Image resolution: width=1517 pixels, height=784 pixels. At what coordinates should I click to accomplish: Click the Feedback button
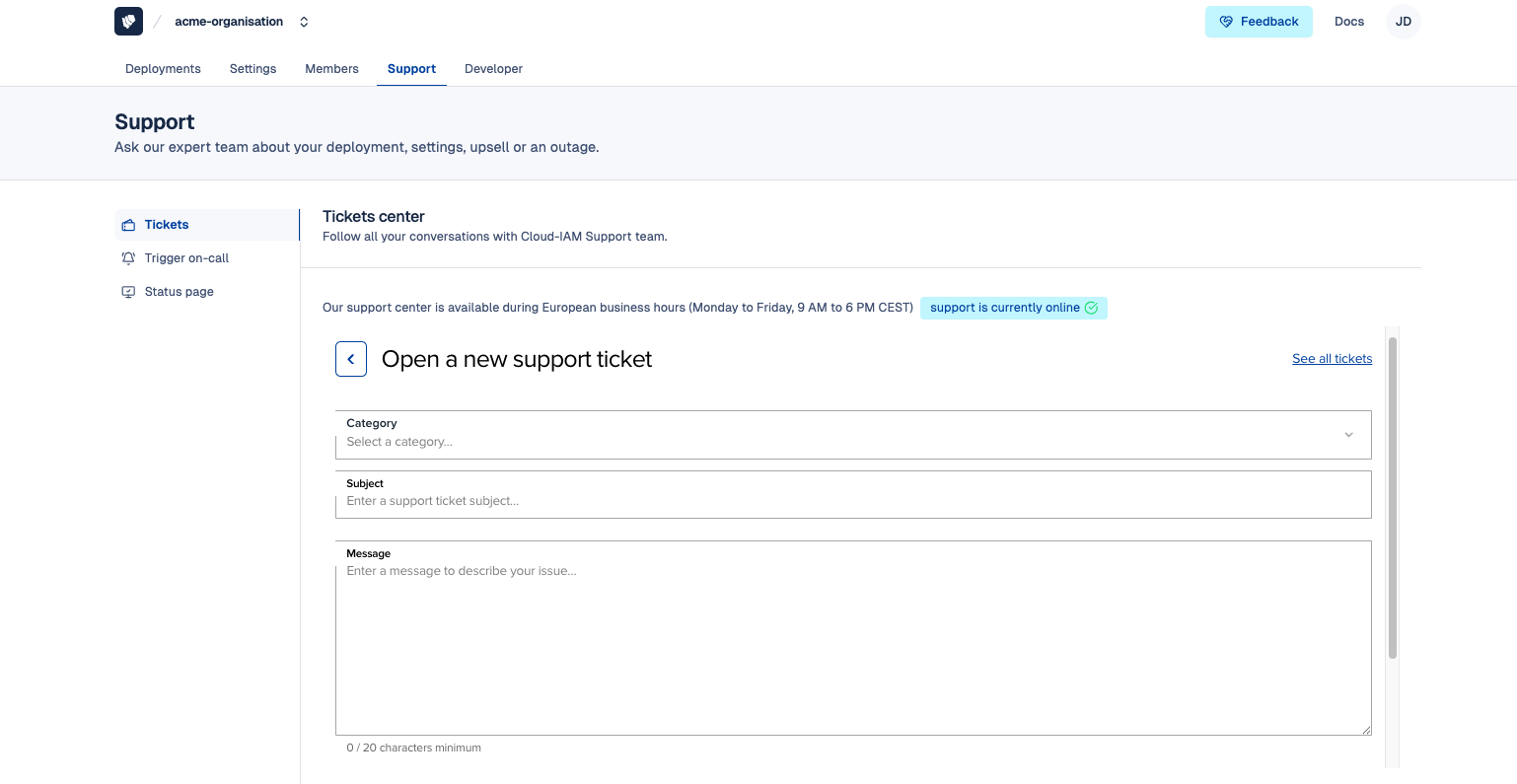pyautogui.click(x=1259, y=22)
